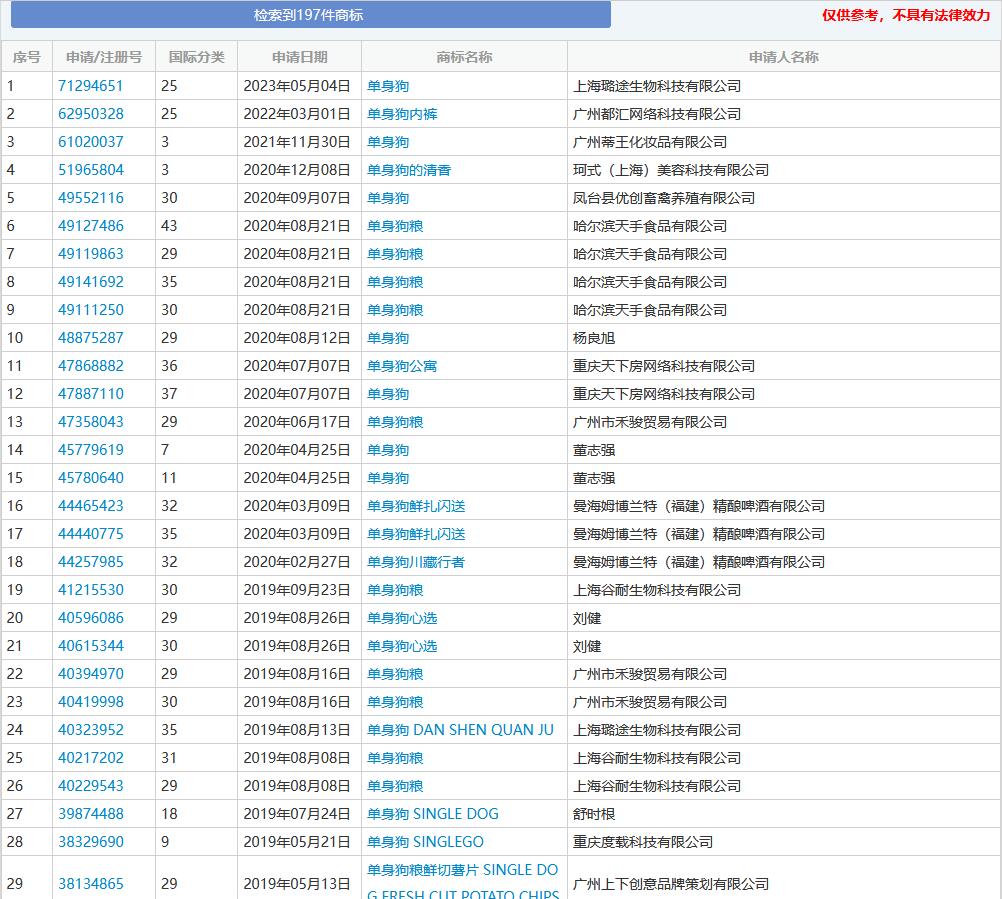Screen dimensions: 1002x899
Task: Select the 申请日期 column header
Action: tap(299, 57)
